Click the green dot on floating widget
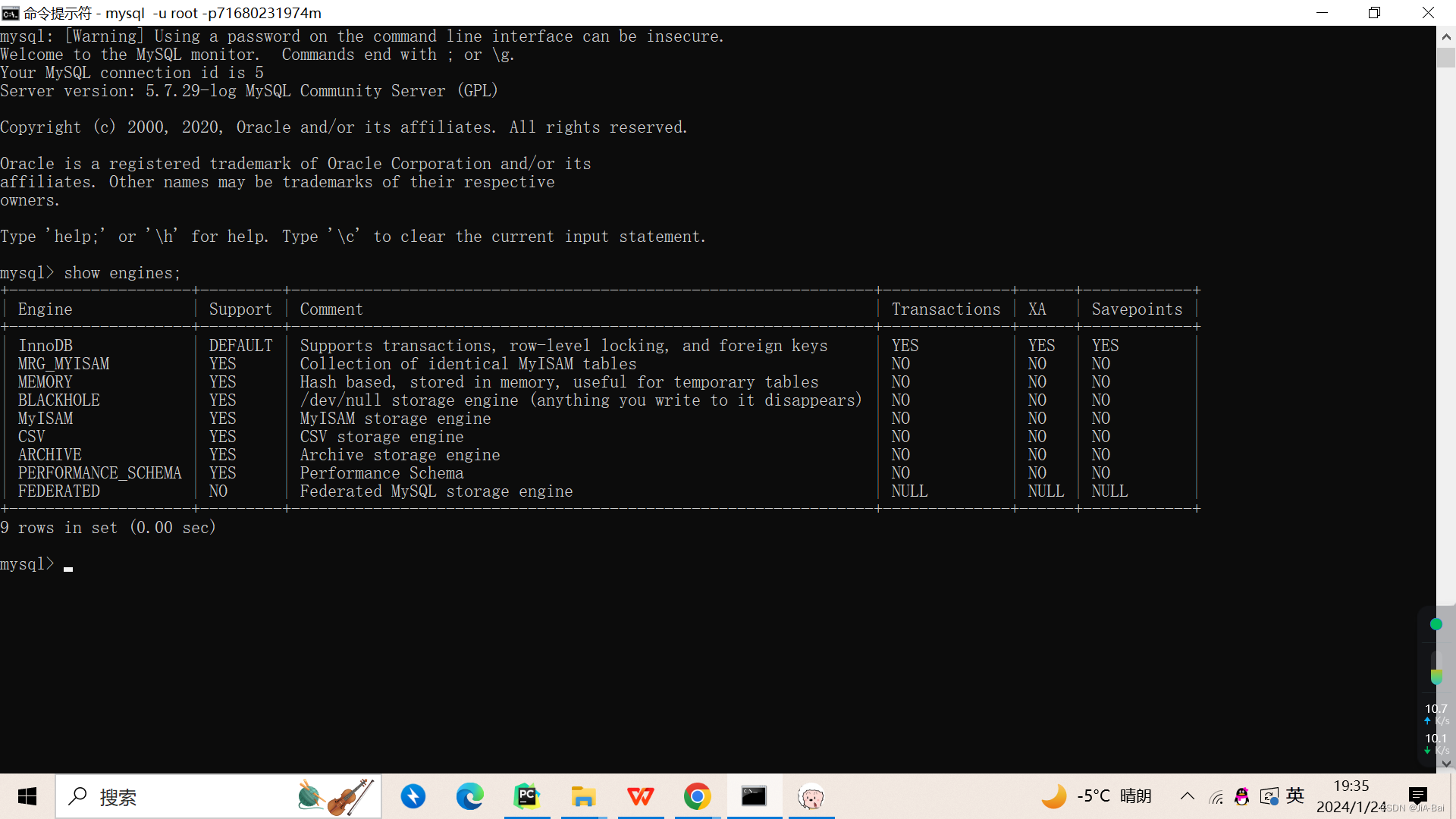 point(1436,624)
